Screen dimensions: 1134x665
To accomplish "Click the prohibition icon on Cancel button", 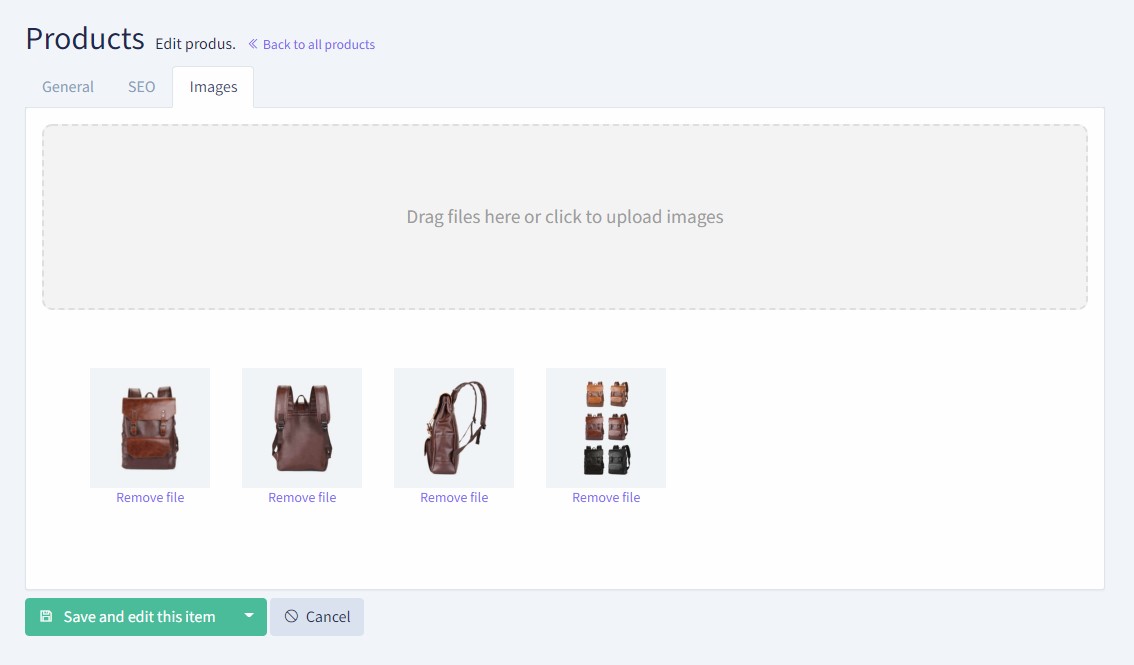I will tap(291, 616).
